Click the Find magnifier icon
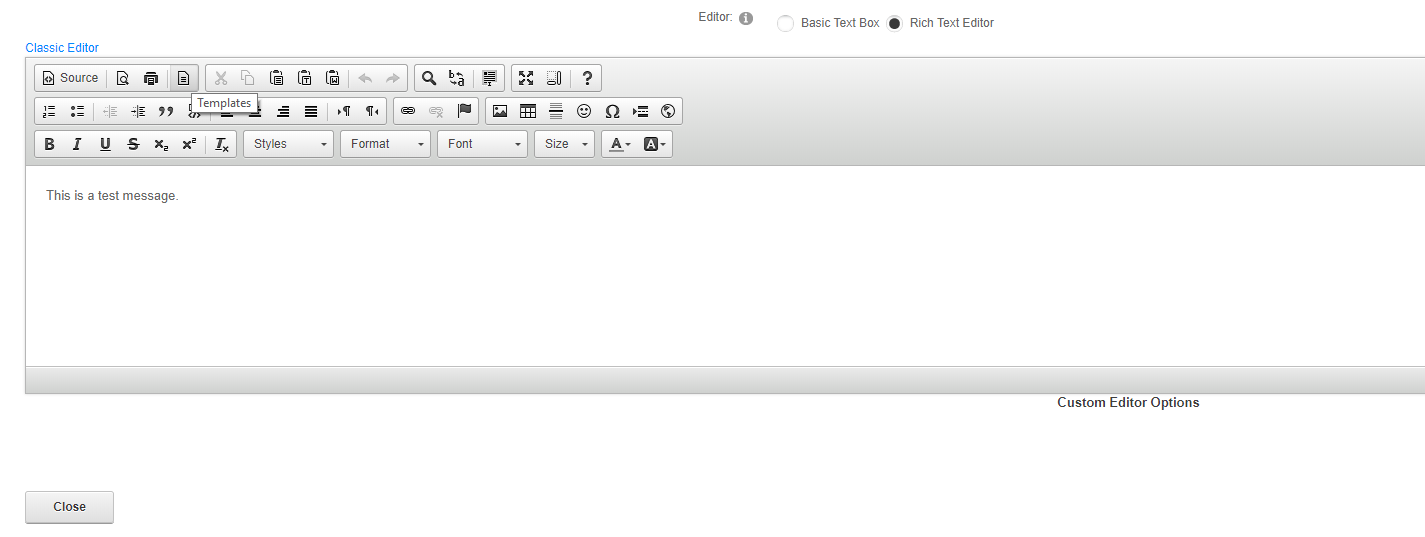 point(428,78)
